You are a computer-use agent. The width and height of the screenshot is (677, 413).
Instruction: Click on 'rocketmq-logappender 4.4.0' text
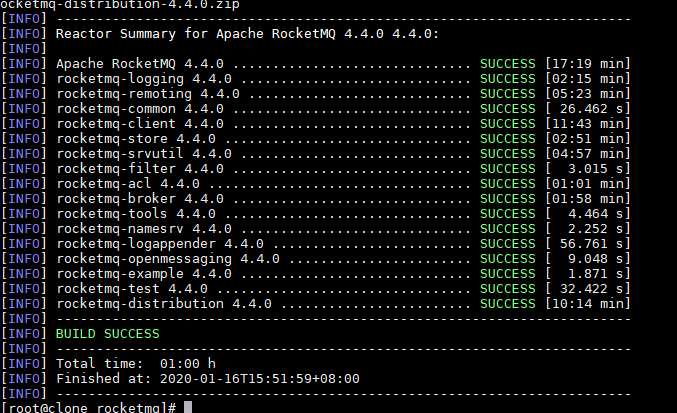(x=160, y=244)
